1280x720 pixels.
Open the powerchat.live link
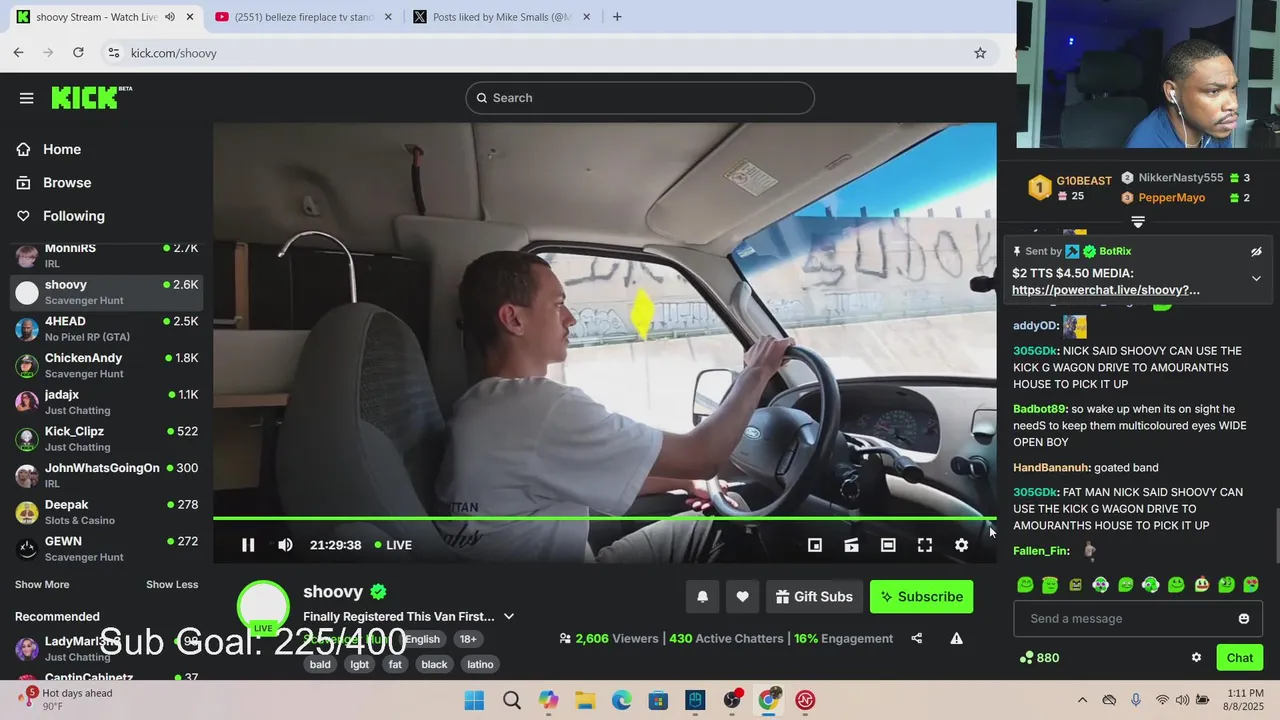coord(1106,290)
